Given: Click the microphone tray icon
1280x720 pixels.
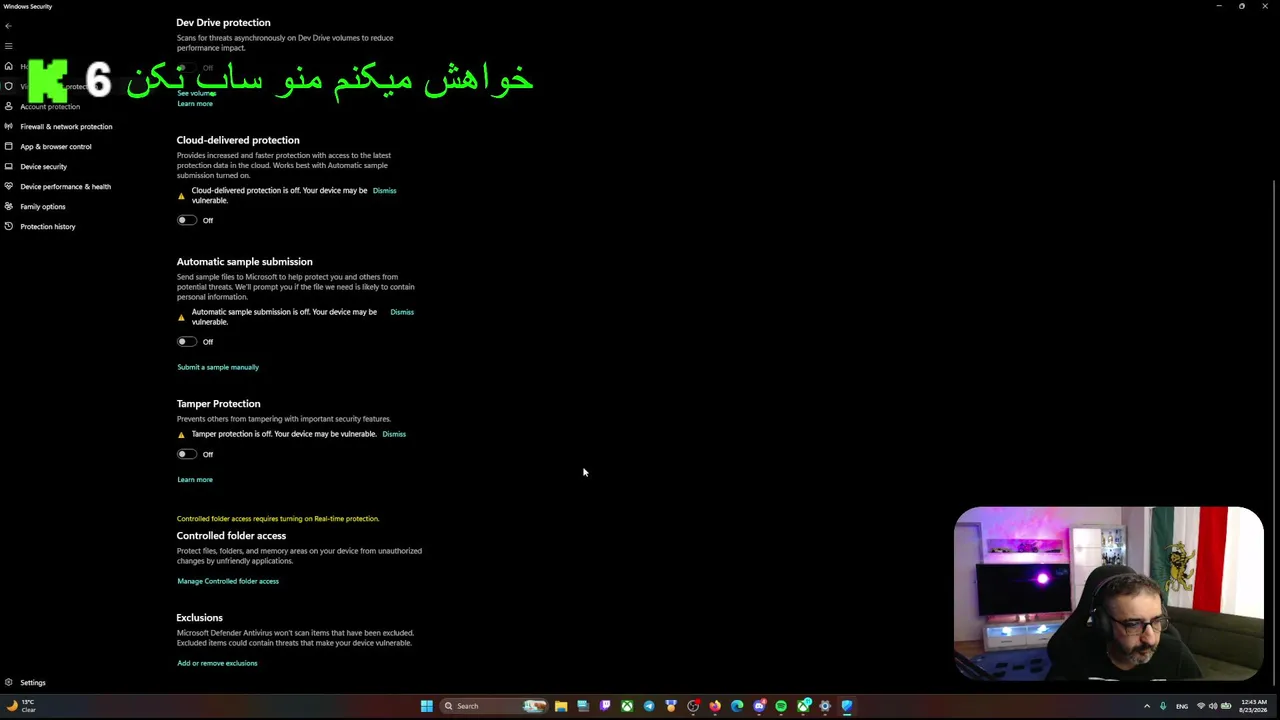Looking at the screenshot, I should pyautogui.click(x=1163, y=706).
